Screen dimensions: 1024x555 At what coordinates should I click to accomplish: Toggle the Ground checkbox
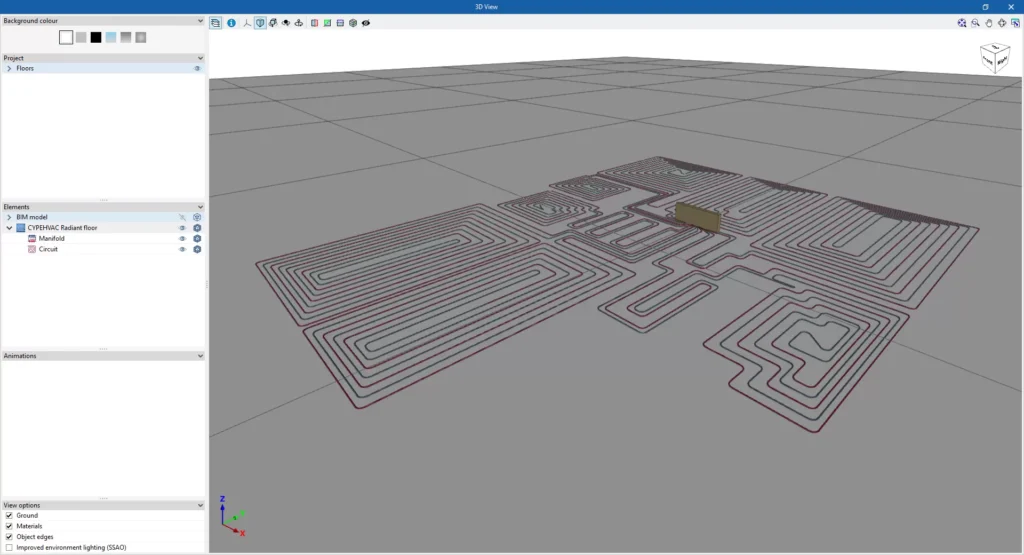[x=9, y=515]
